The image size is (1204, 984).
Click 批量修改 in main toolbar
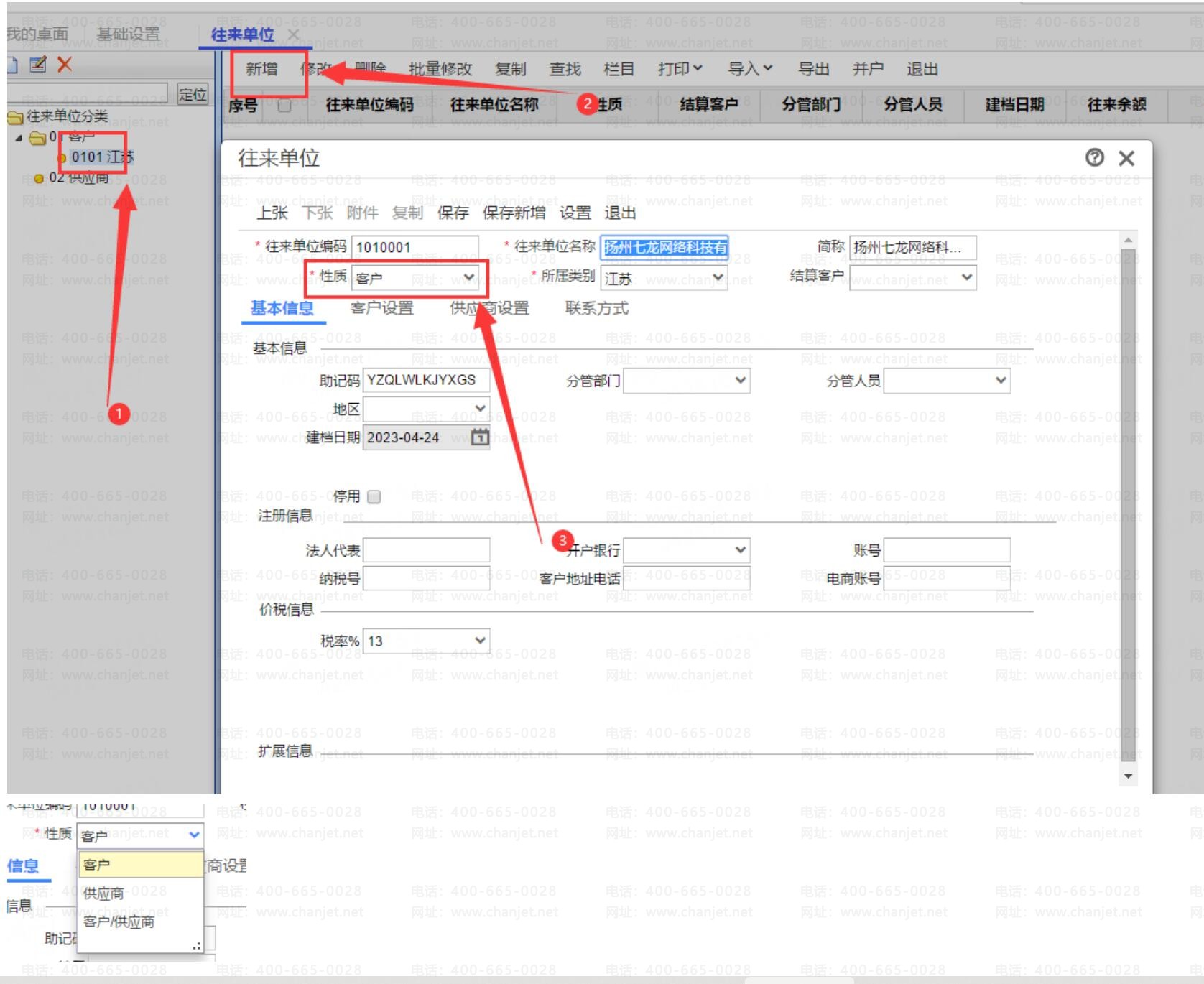coord(440,69)
